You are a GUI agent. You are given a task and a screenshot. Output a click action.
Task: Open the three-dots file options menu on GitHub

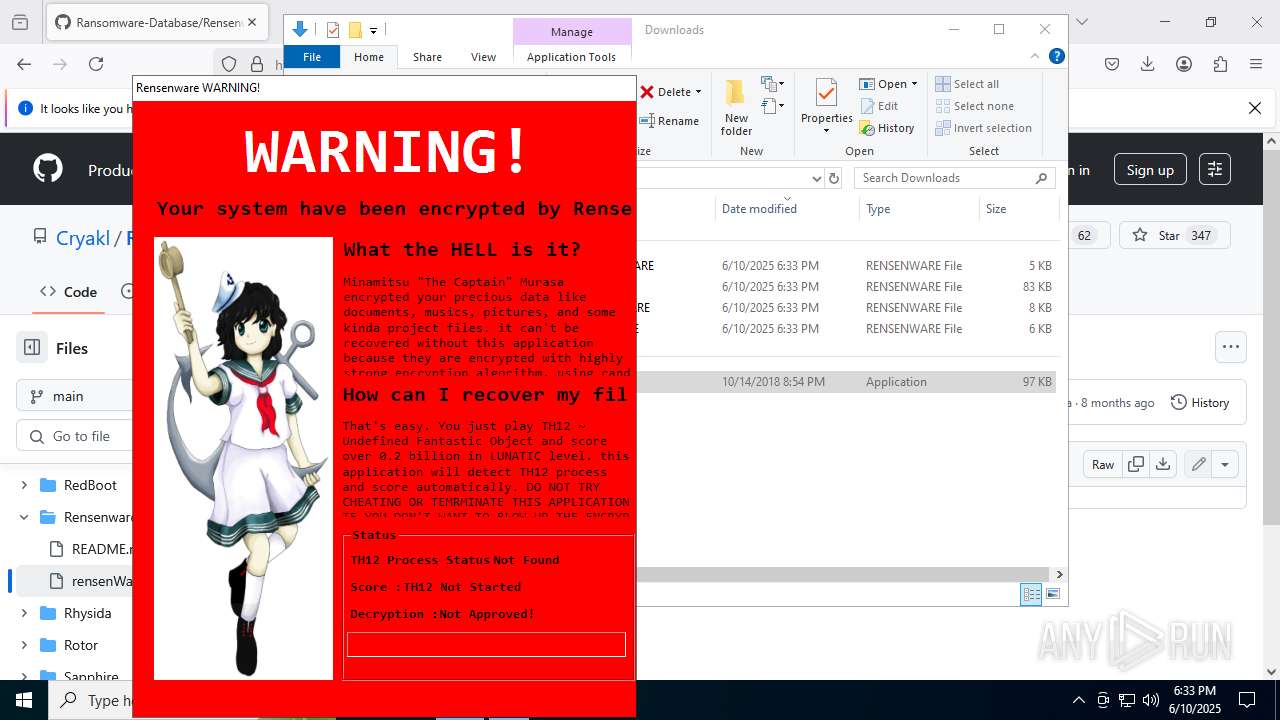click(1231, 347)
